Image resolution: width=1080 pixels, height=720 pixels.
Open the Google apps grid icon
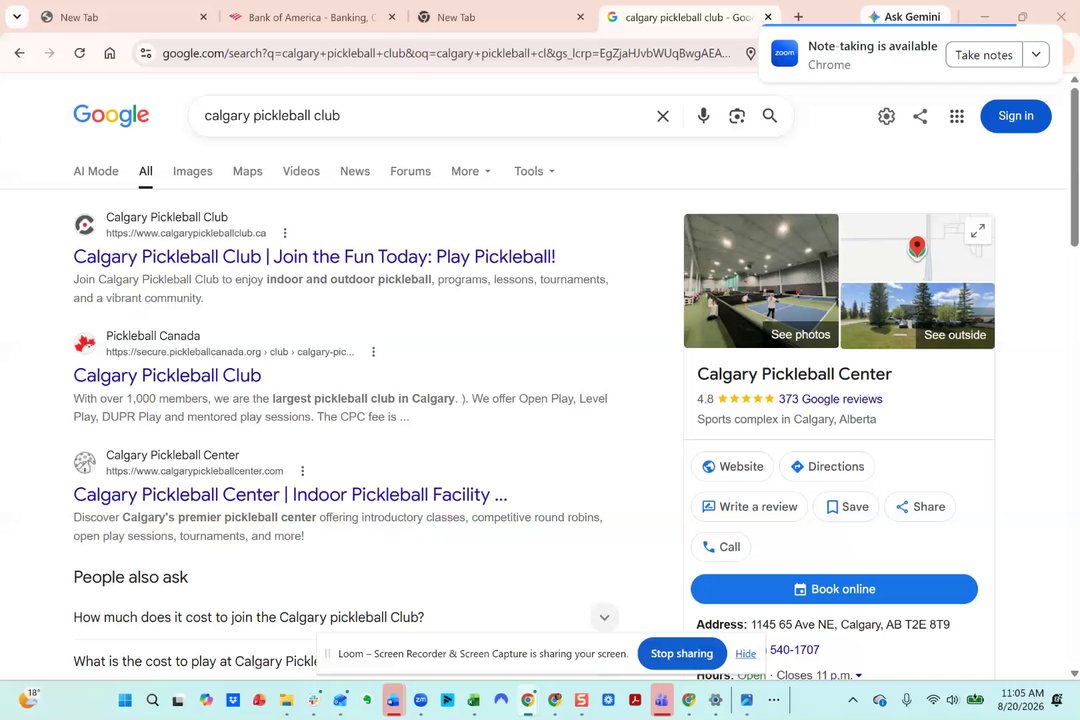[957, 116]
